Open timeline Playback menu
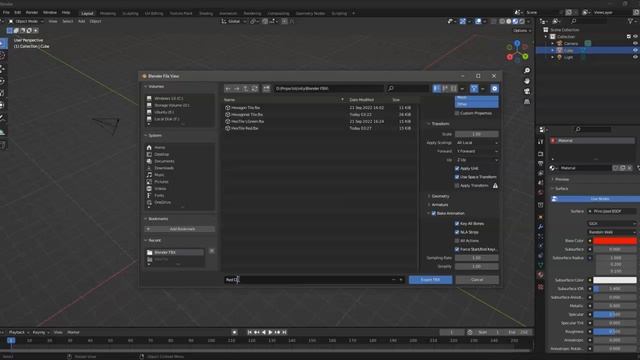The height and width of the screenshot is (360, 640). pos(18,332)
